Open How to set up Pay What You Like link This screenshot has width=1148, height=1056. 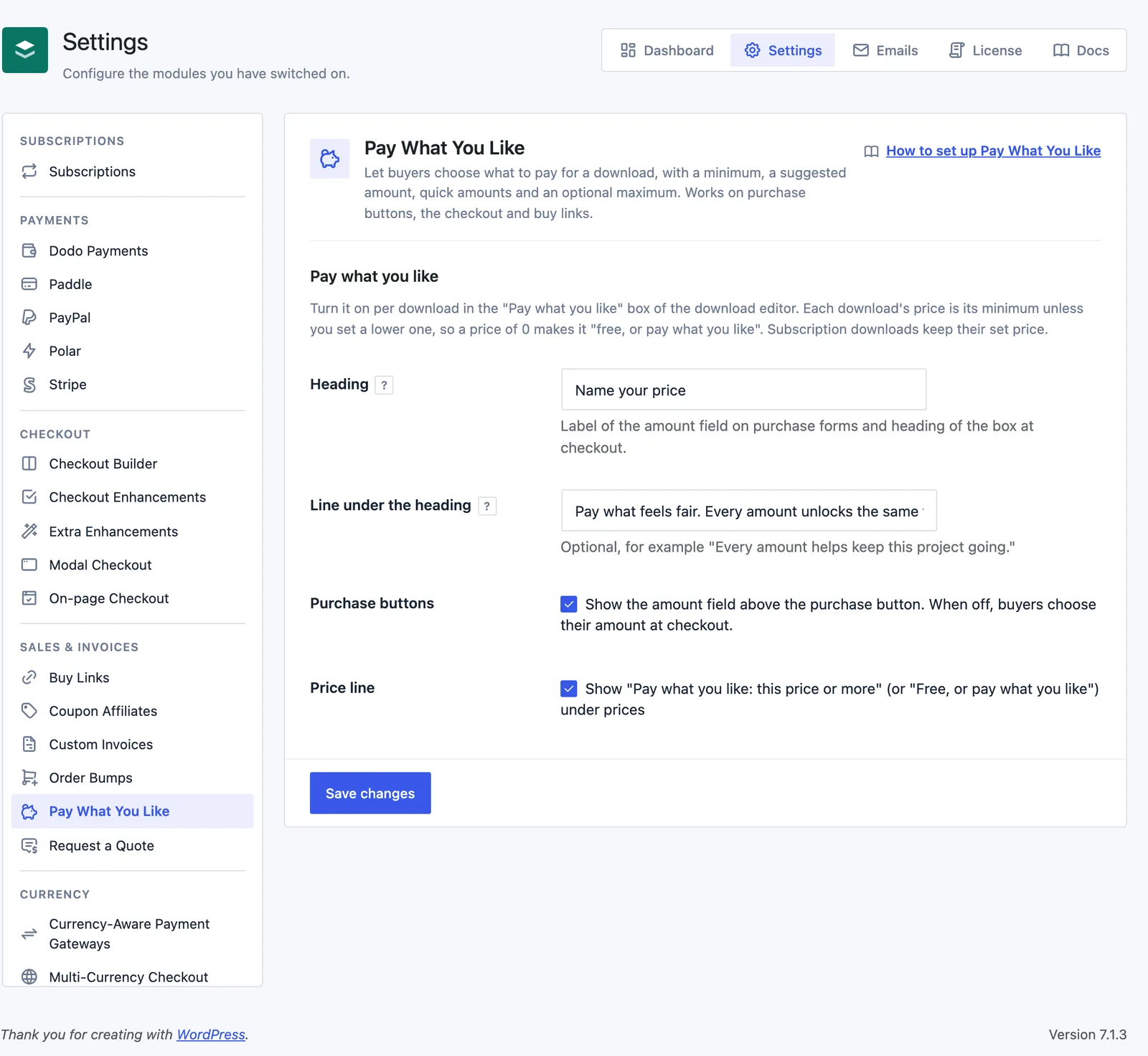993,151
